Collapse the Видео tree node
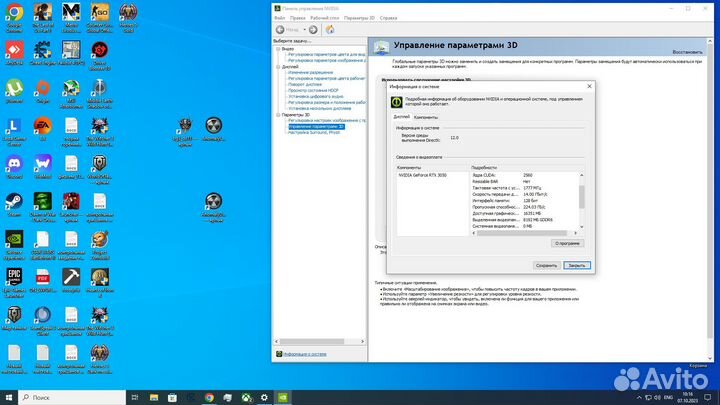Image resolution: width=720 pixels, height=405 pixels. click(278, 49)
